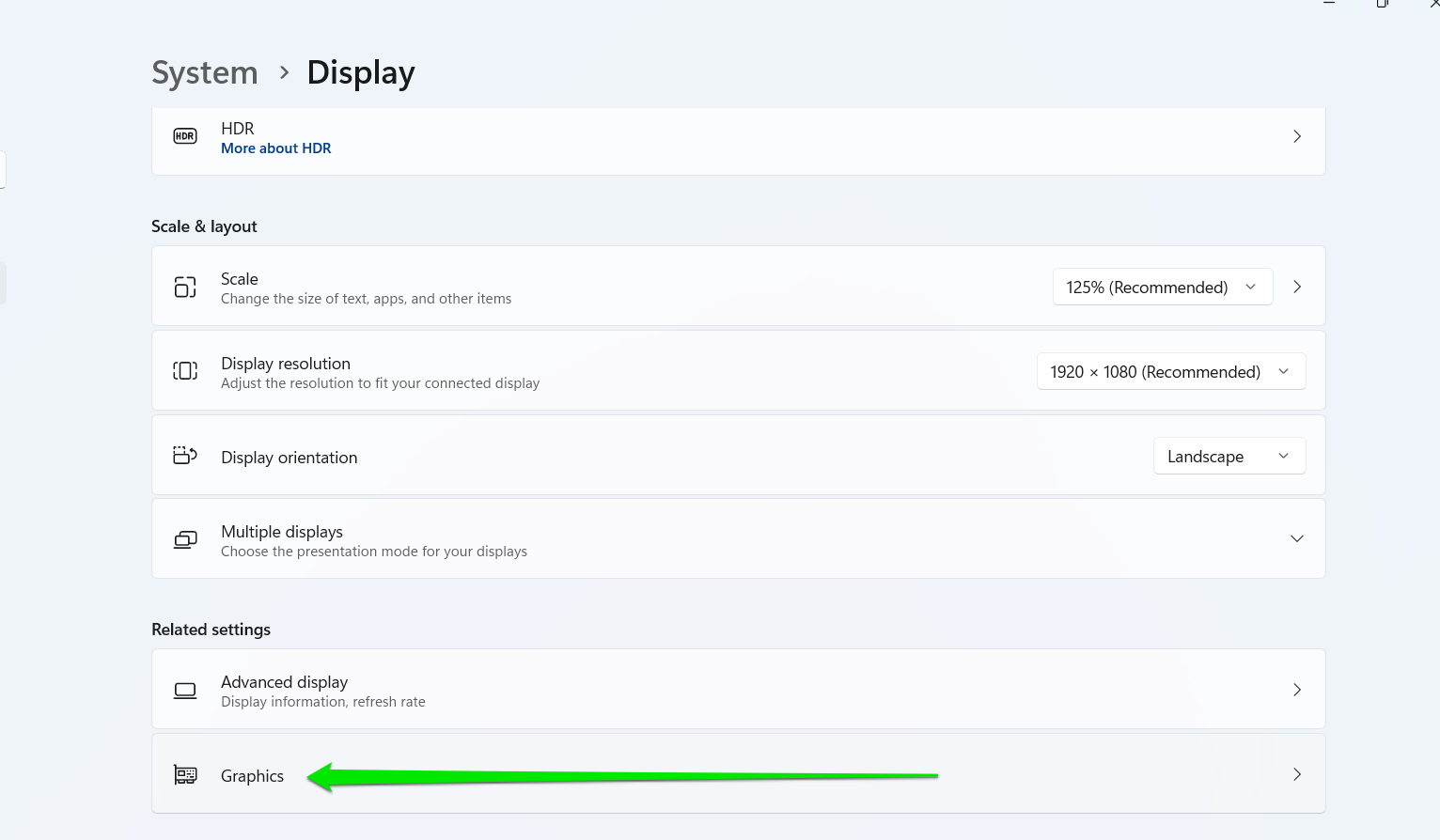
Task: Click the Advanced display monitor icon
Action: [x=185, y=689]
